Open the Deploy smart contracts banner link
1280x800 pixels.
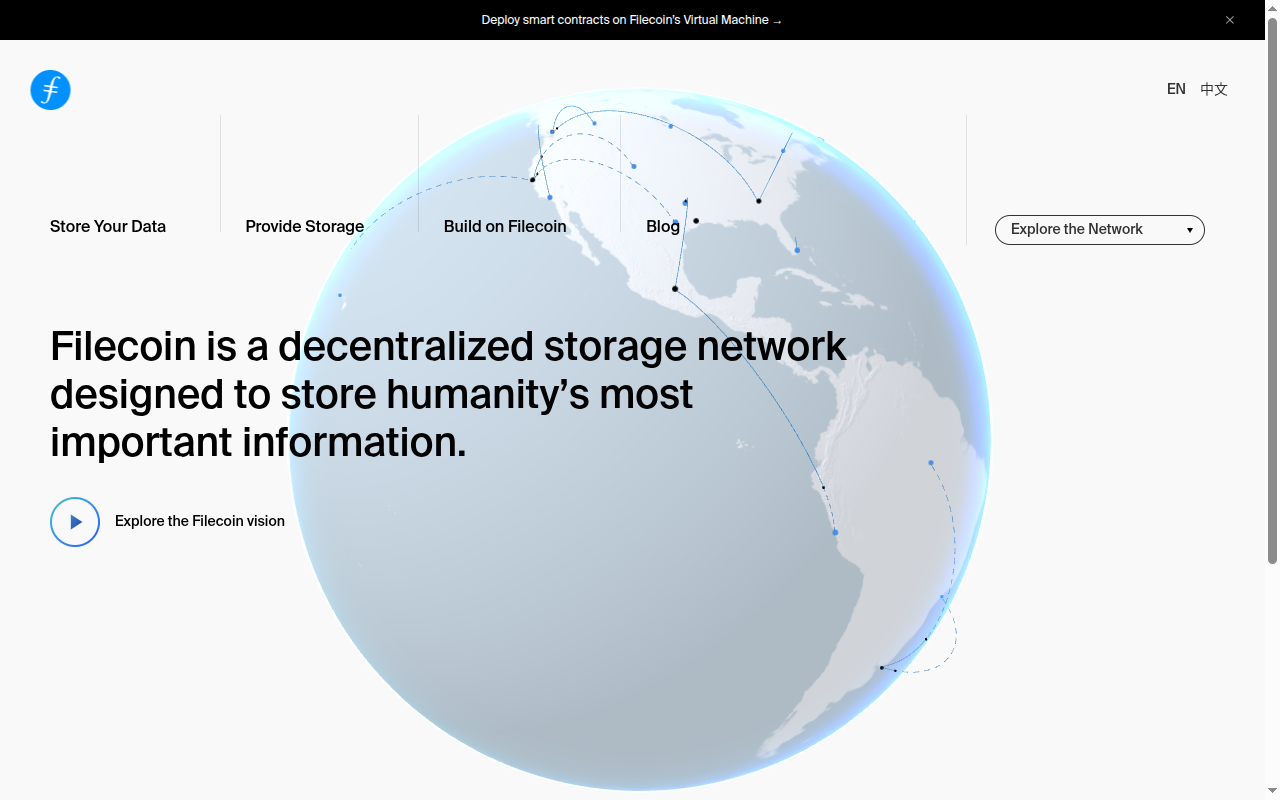632,20
